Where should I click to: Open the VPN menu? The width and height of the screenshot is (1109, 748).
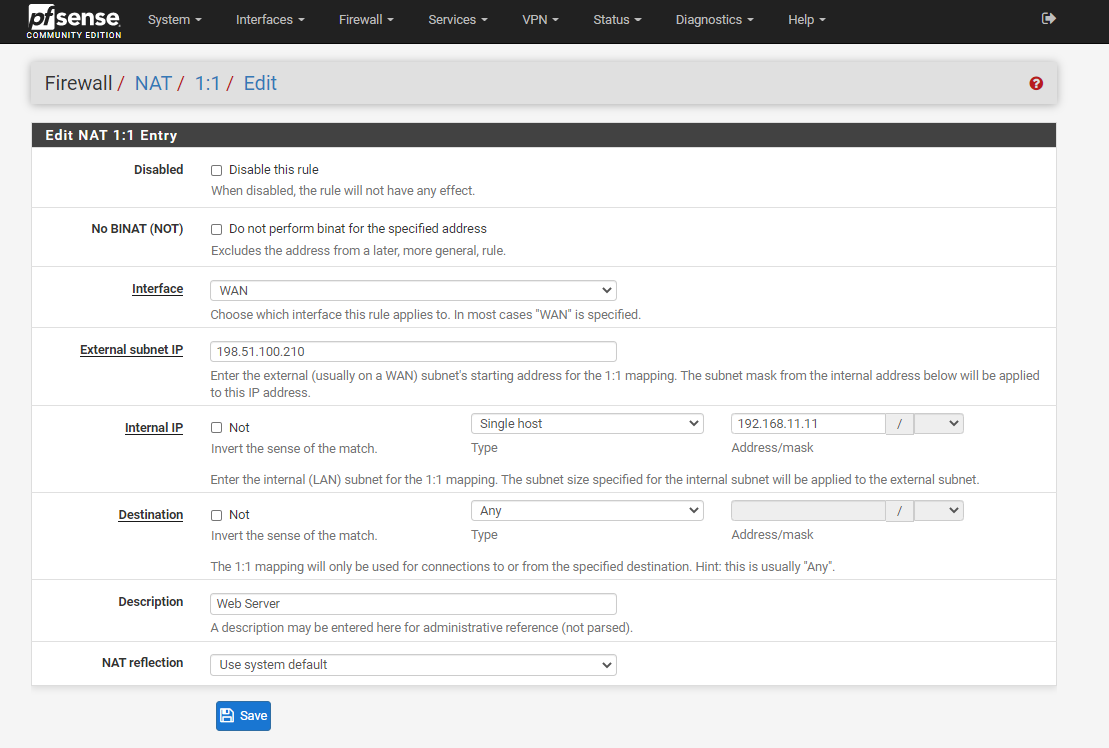[540, 20]
